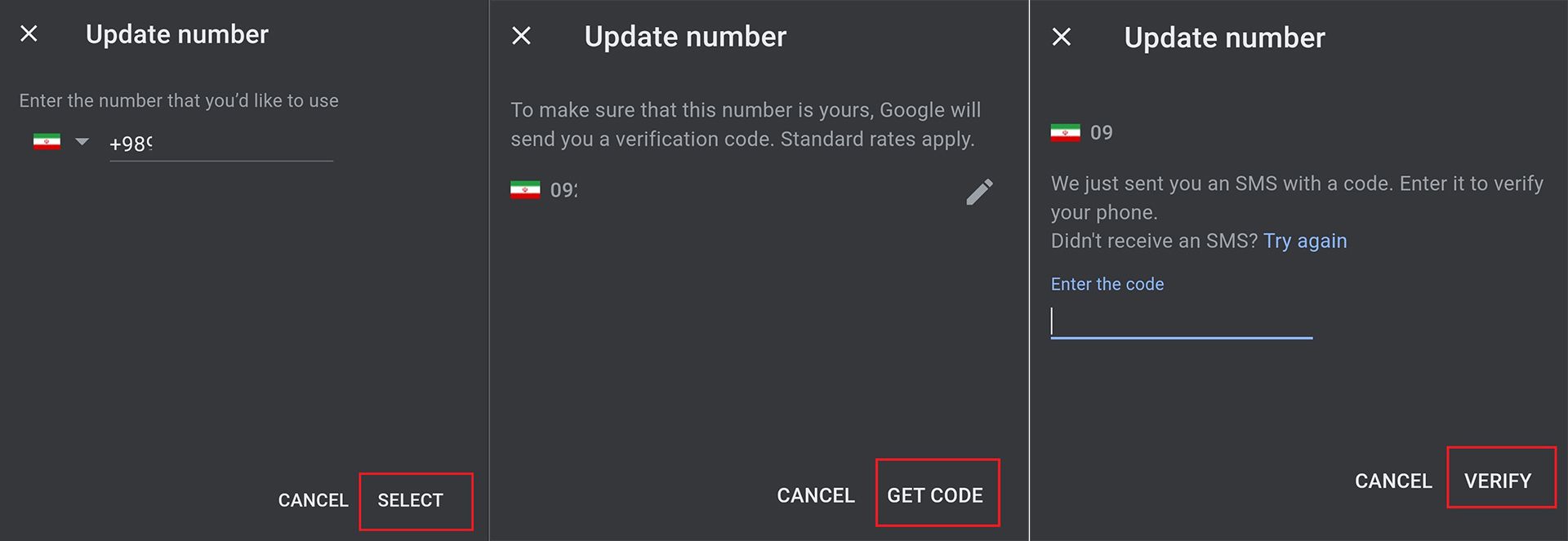The width and height of the screenshot is (1568, 541).
Task: Expand the country code dropdown arrow
Action: [x=82, y=142]
